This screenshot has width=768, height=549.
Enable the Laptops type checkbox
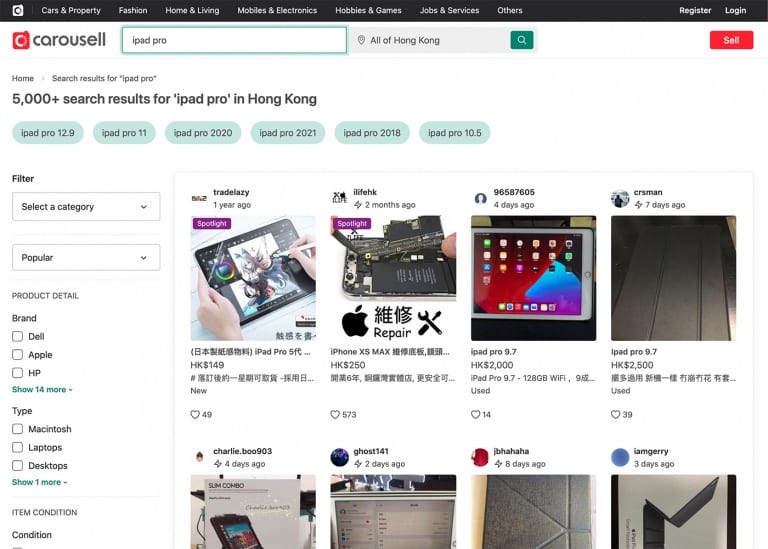[x=17, y=448]
